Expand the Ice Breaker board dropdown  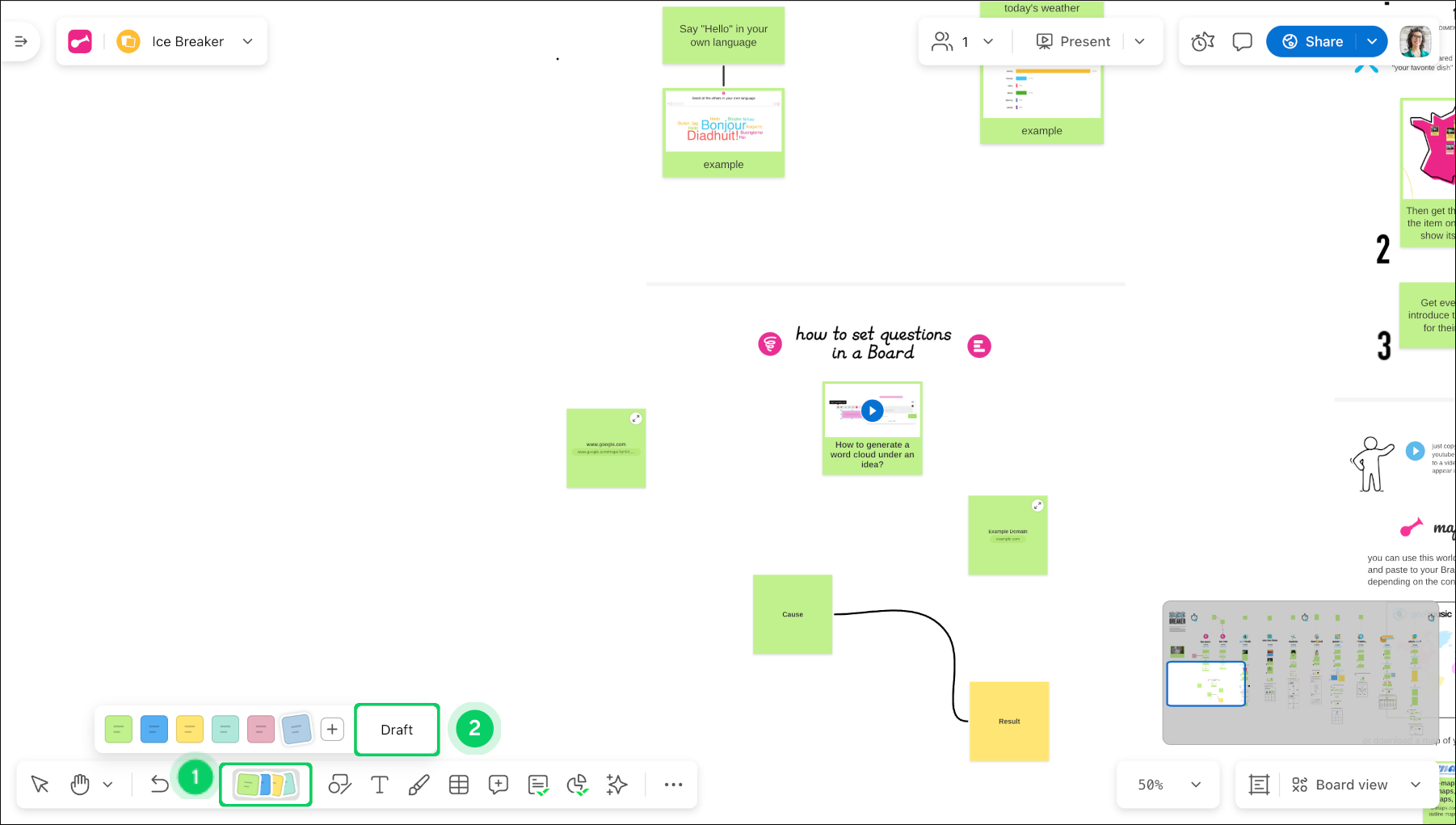pyautogui.click(x=248, y=42)
